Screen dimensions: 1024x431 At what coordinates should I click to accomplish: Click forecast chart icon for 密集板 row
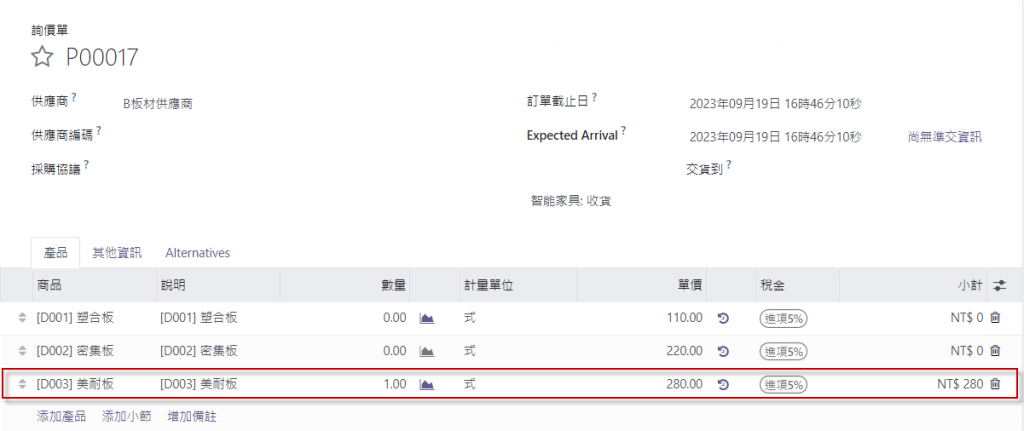[x=426, y=351]
